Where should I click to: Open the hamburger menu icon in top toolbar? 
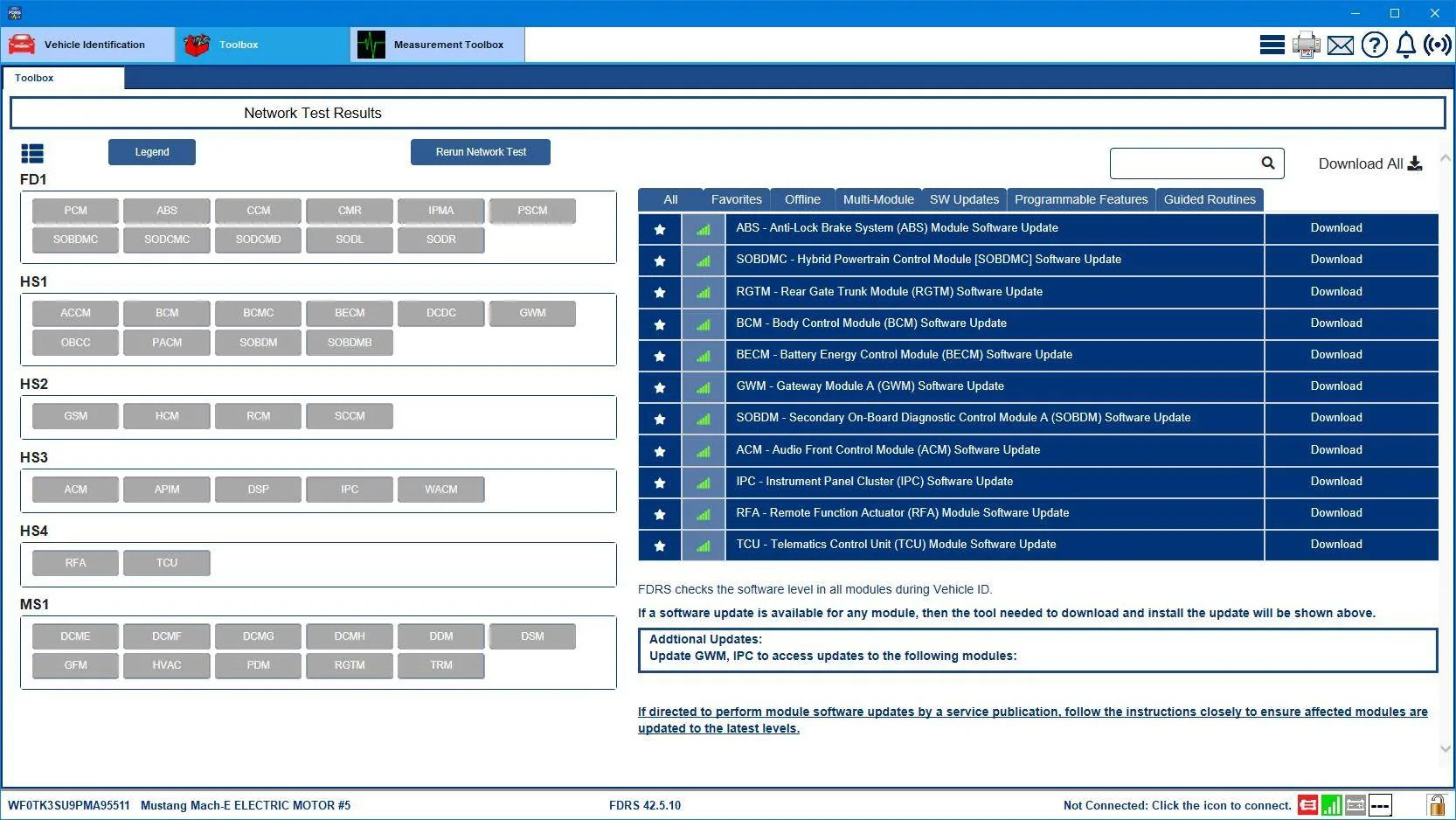[1272, 45]
